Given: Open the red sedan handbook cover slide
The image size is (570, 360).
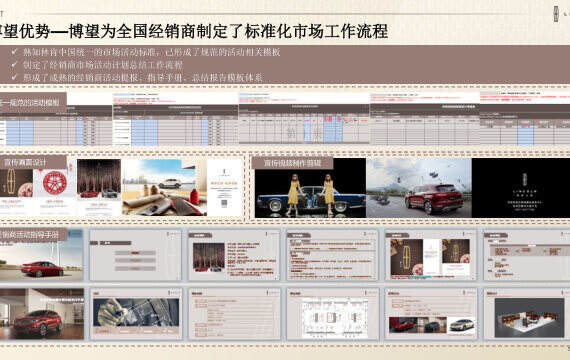Looking at the screenshot, I should click(41, 255).
